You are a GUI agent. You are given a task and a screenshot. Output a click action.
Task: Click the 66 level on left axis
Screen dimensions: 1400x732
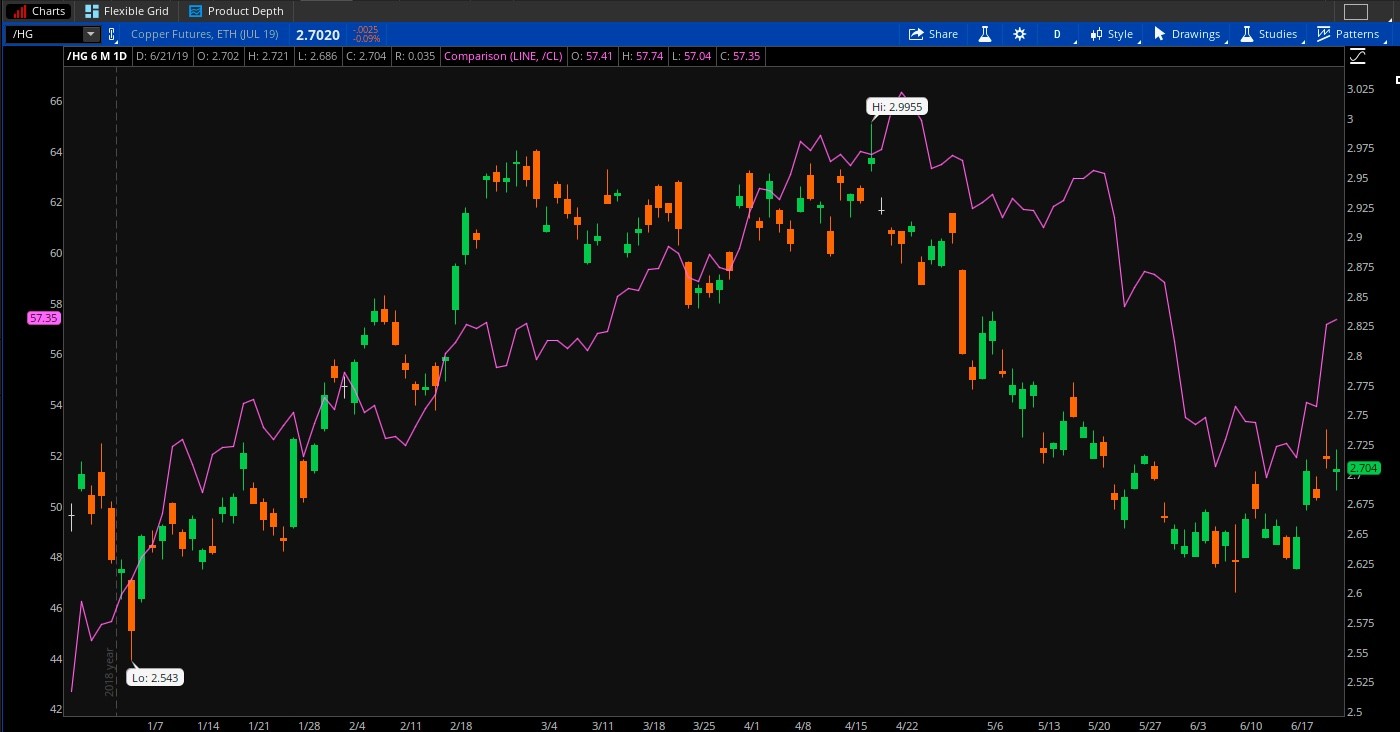pyautogui.click(x=56, y=101)
